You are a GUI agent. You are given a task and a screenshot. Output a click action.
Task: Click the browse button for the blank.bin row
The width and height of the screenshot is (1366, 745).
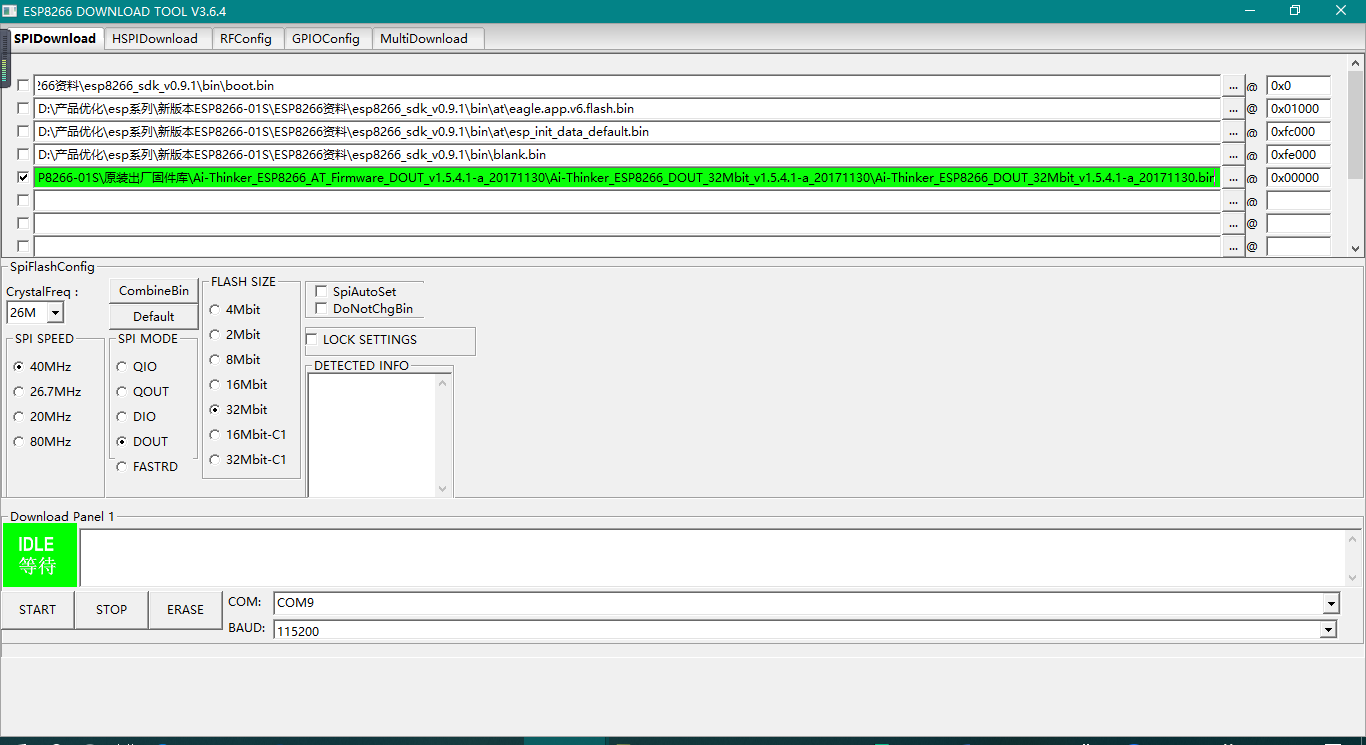pyautogui.click(x=1233, y=155)
